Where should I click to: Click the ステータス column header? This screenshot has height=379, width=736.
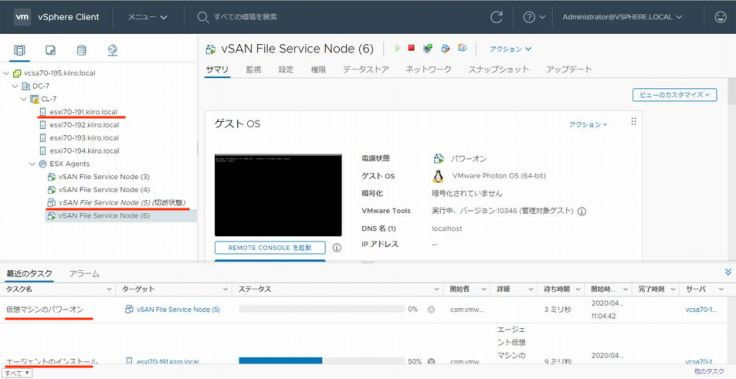coord(254,289)
